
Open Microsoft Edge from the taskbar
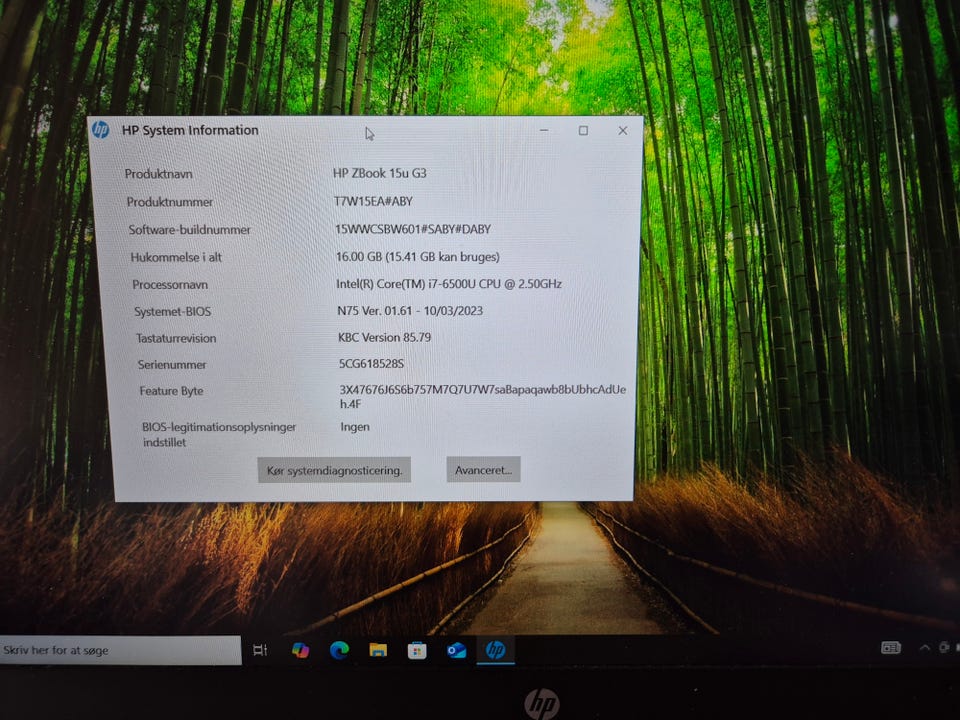tap(339, 650)
